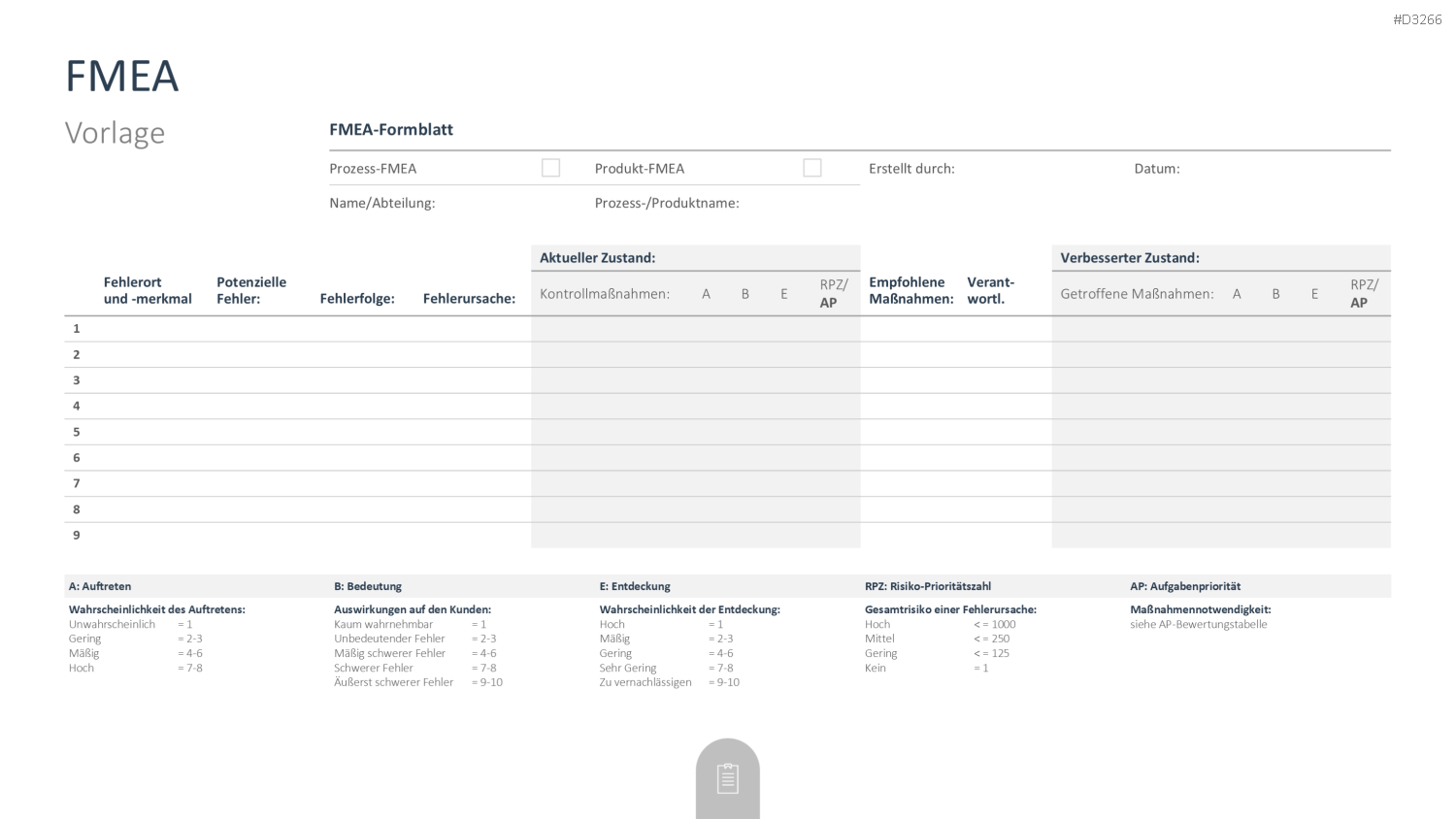Click the Datum field label
1456x819 pixels.
click(1157, 168)
